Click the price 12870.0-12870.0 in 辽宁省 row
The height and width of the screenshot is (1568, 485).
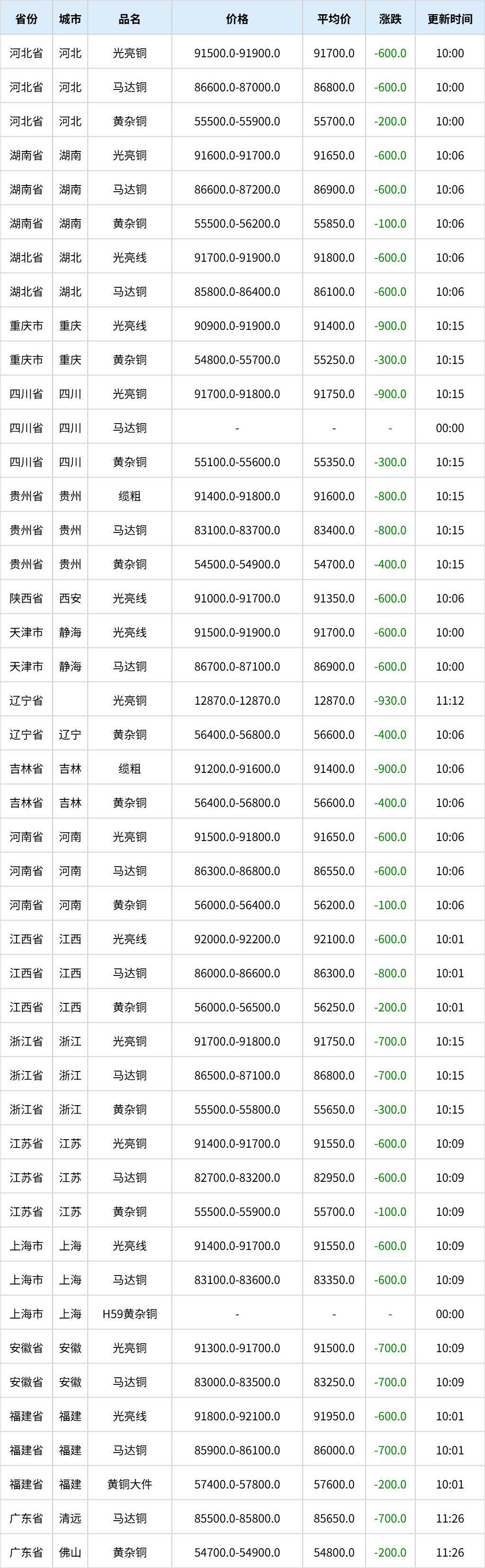(237, 700)
